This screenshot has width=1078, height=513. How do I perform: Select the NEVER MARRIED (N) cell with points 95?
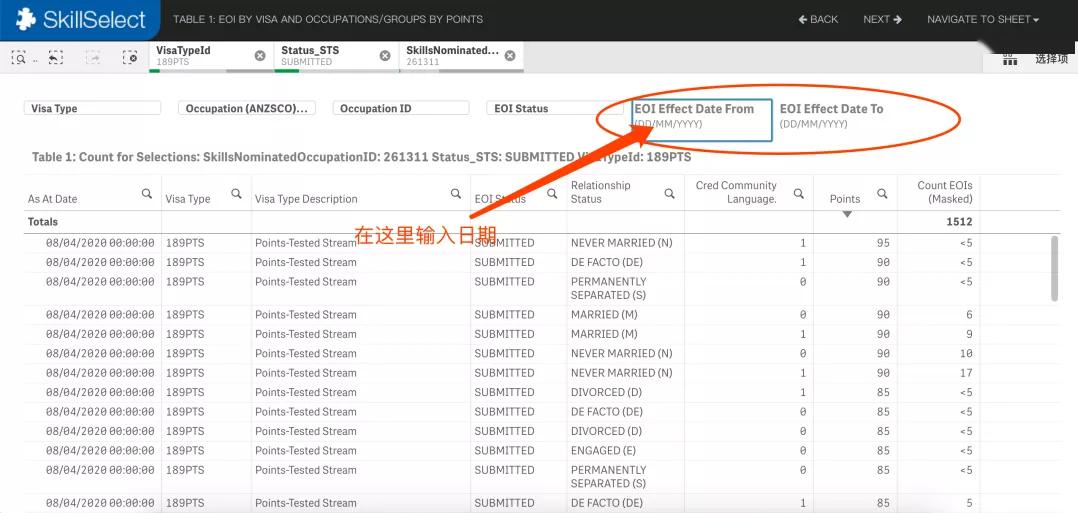coord(622,243)
